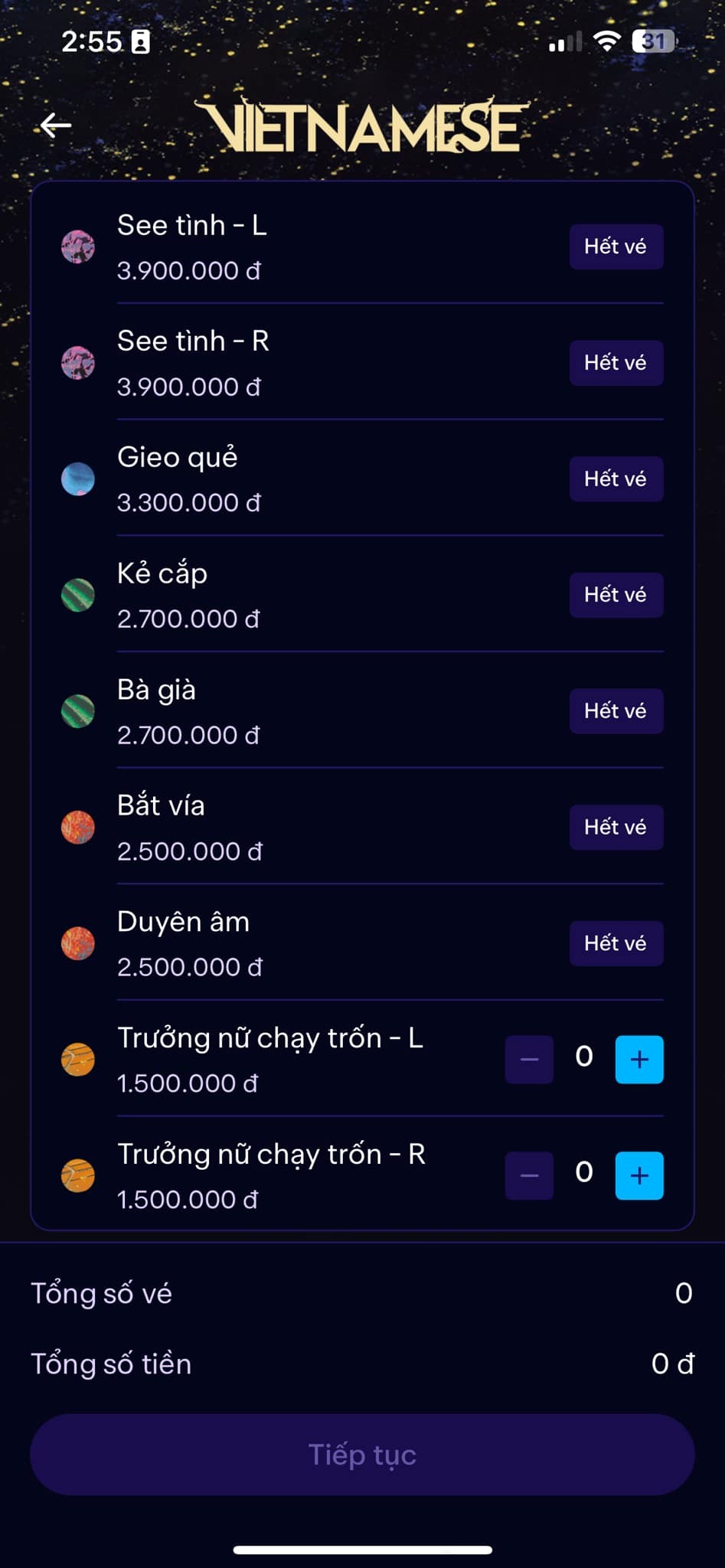
Task: Tap the VIETNAMESE logo header
Action: click(x=363, y=126)
